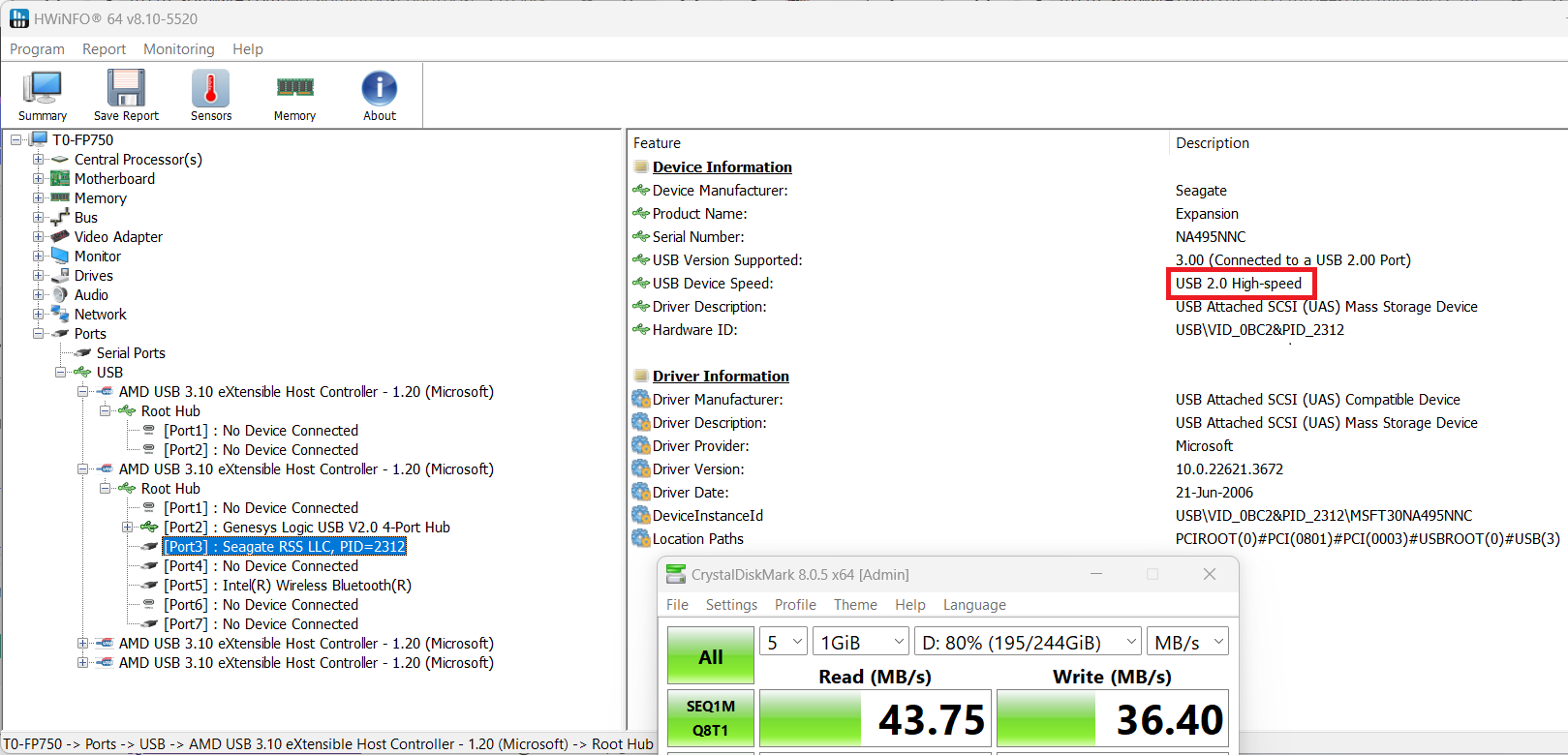1568x755 pixels.
Task: Click the T0-FP750 computer icon
Action: point(38,140)
